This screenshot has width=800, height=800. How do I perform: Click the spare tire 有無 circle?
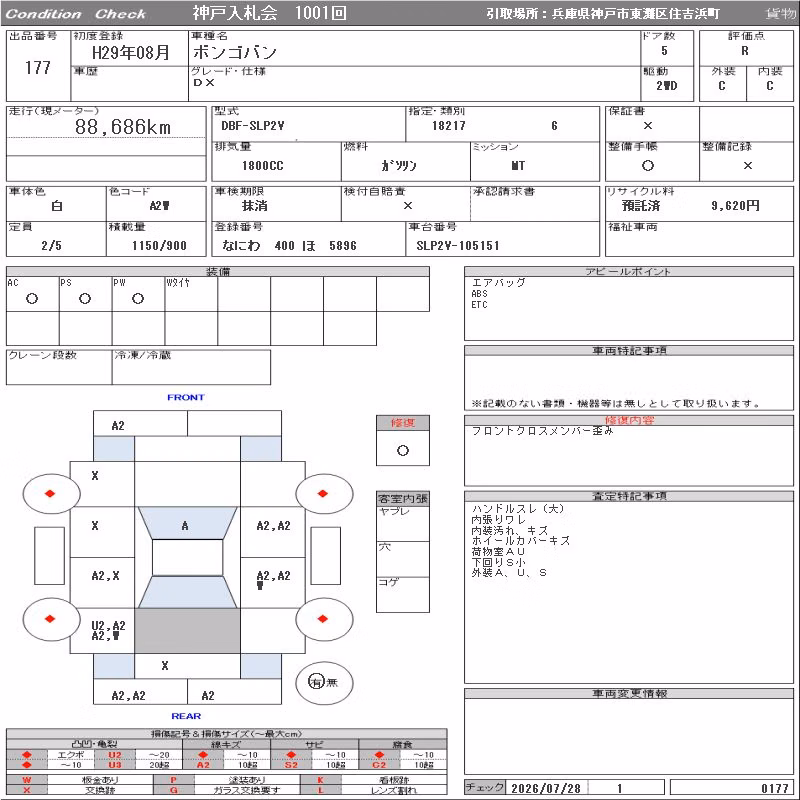pos(324,683)
